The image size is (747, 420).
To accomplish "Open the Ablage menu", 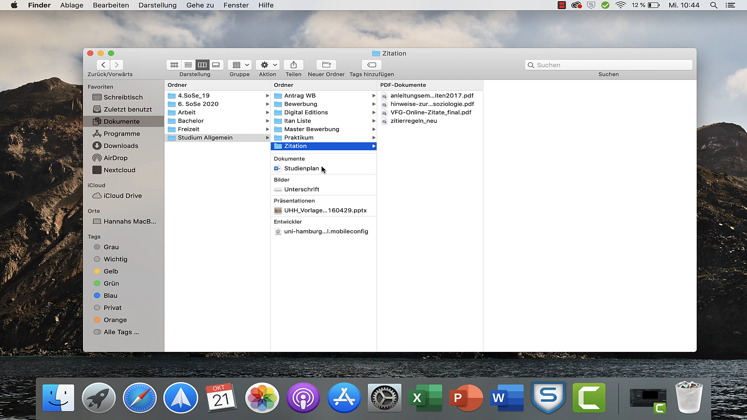I will (x=72, y=5).
